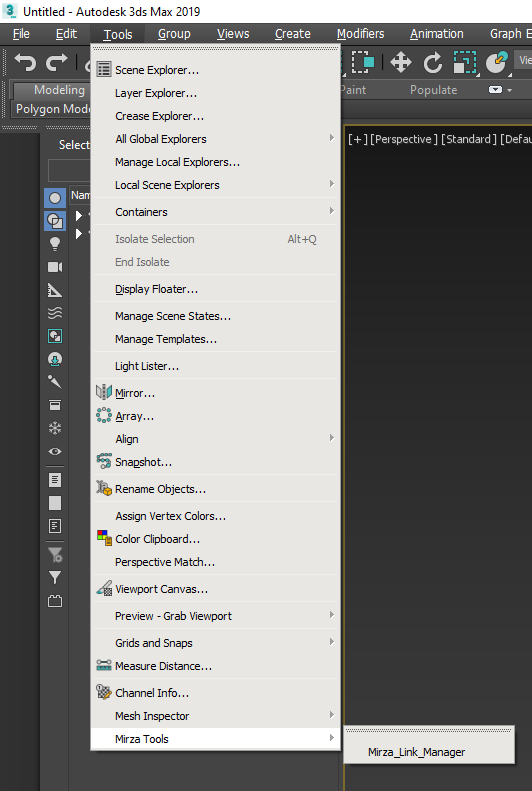Open Crease Explorer from the Tools menu
Screen dimensions: 532x791
point(216,116)
